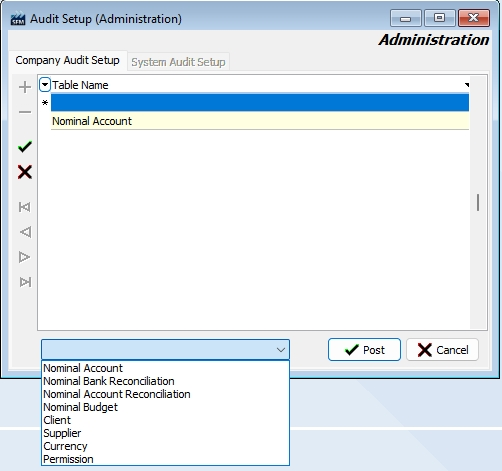Open Table Name header filter arrow at right

[467, 85]
